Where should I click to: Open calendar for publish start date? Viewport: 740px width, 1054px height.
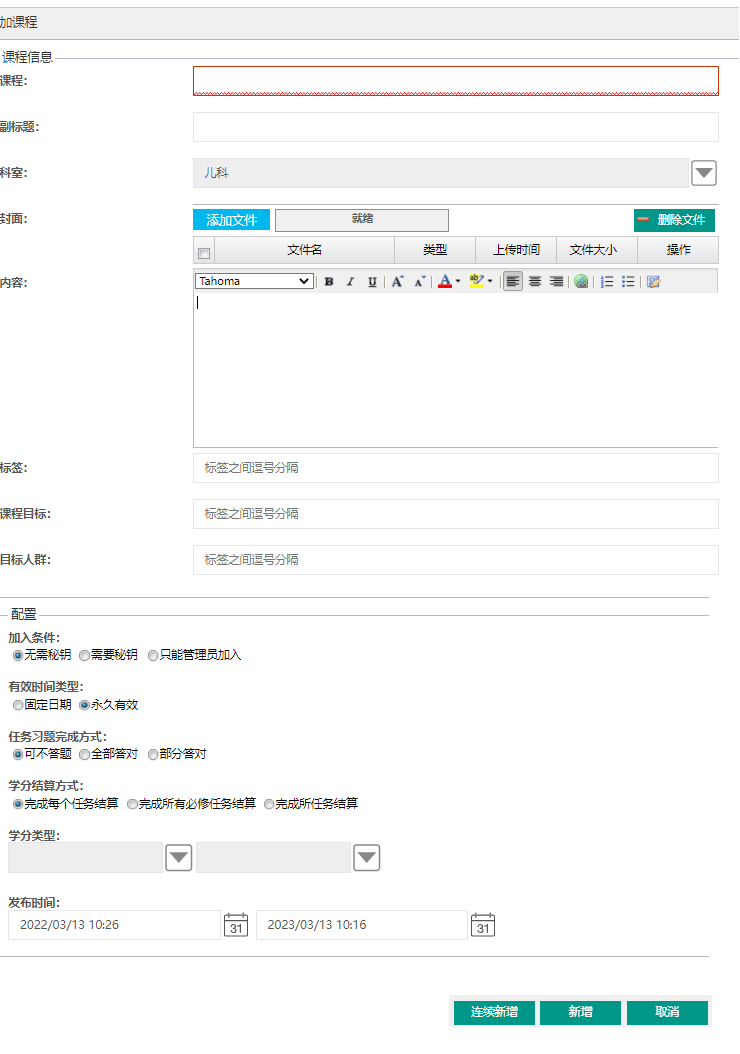pos(236,925)
